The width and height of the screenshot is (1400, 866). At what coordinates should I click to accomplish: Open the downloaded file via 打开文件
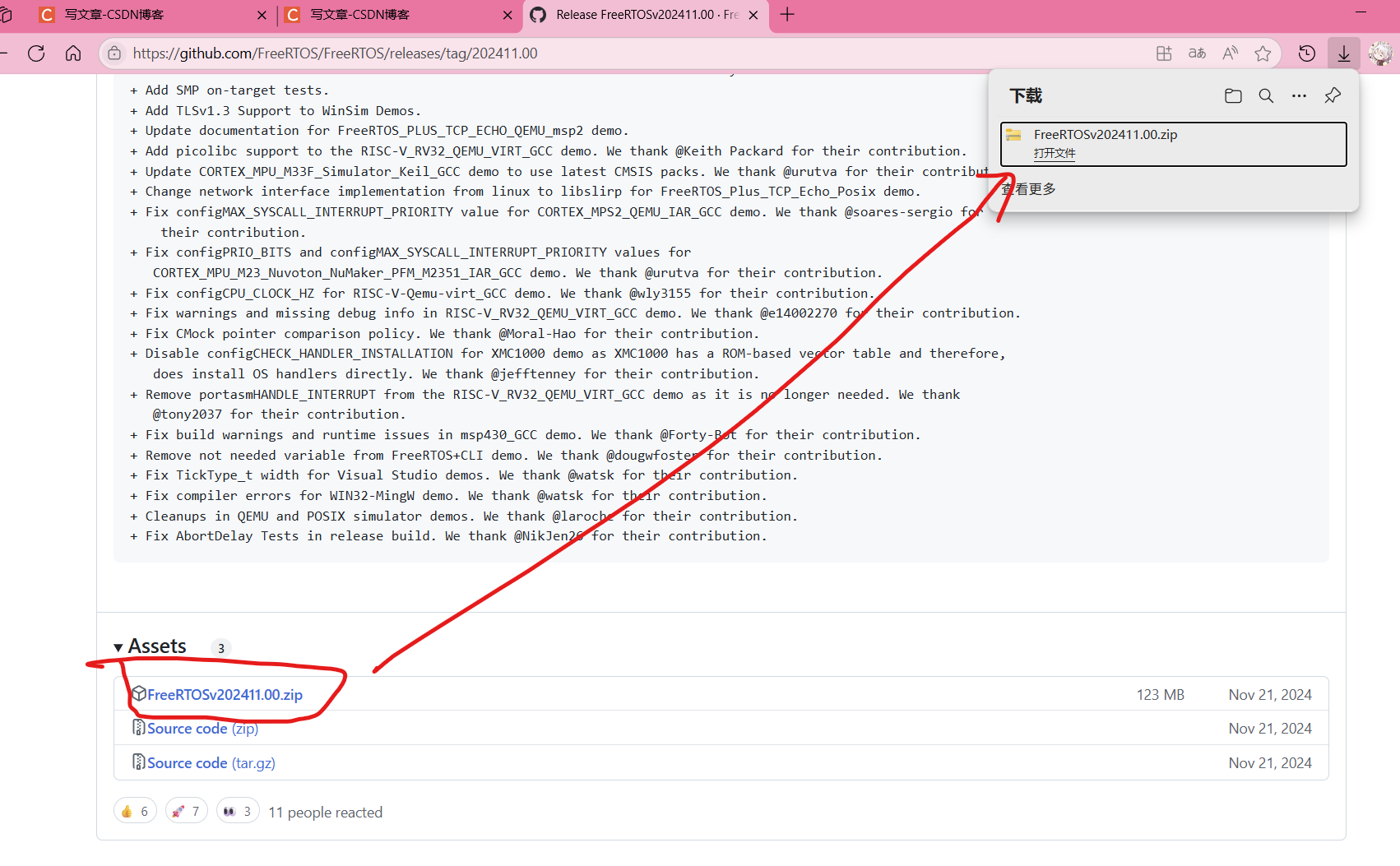(x=1055, y=153)
